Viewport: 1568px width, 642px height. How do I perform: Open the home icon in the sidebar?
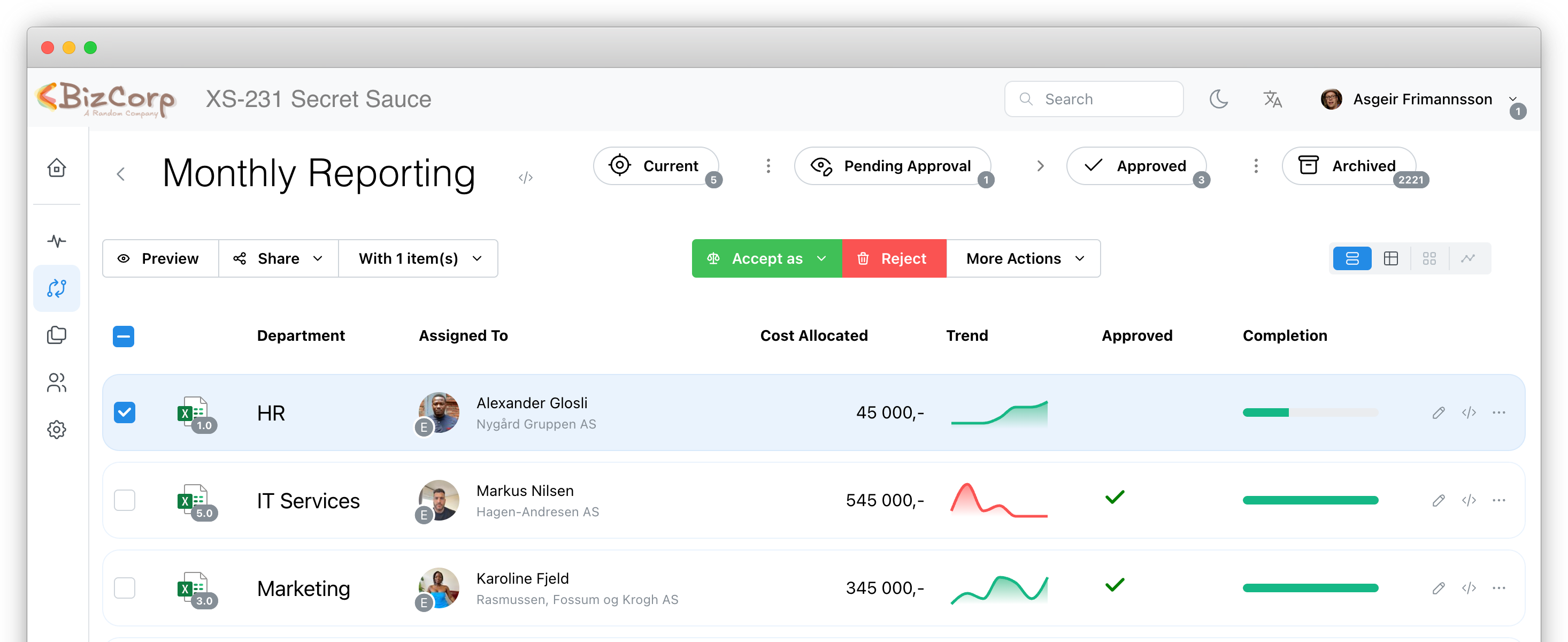[57, 167]
